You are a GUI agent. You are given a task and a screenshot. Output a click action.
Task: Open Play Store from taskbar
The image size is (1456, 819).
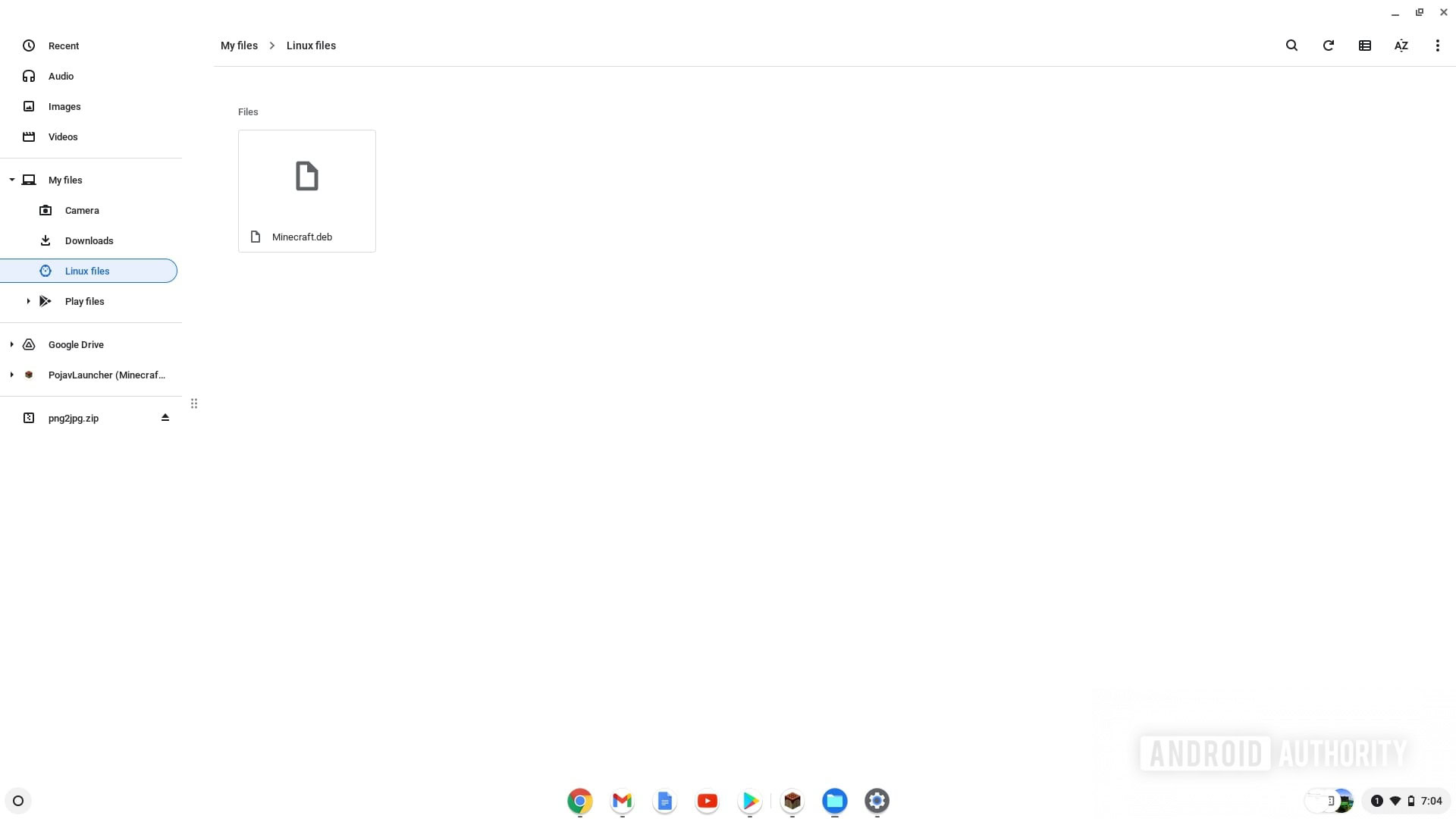pyautogui.click(x=750, y=800)
